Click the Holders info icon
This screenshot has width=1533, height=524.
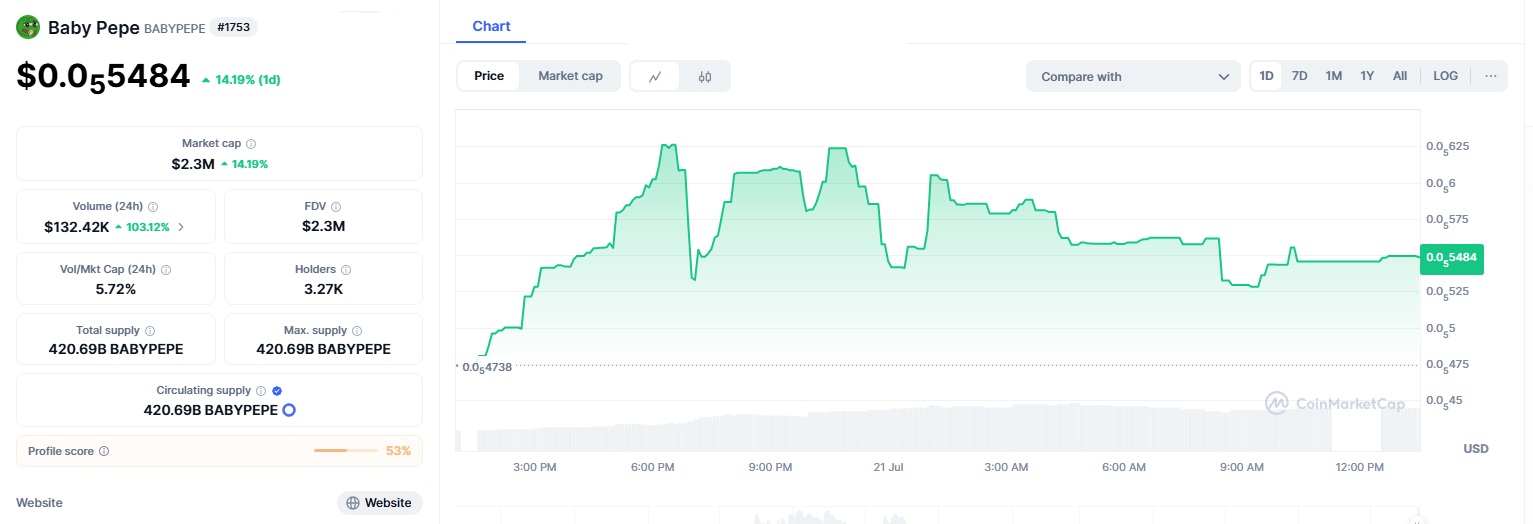(346, 270)
